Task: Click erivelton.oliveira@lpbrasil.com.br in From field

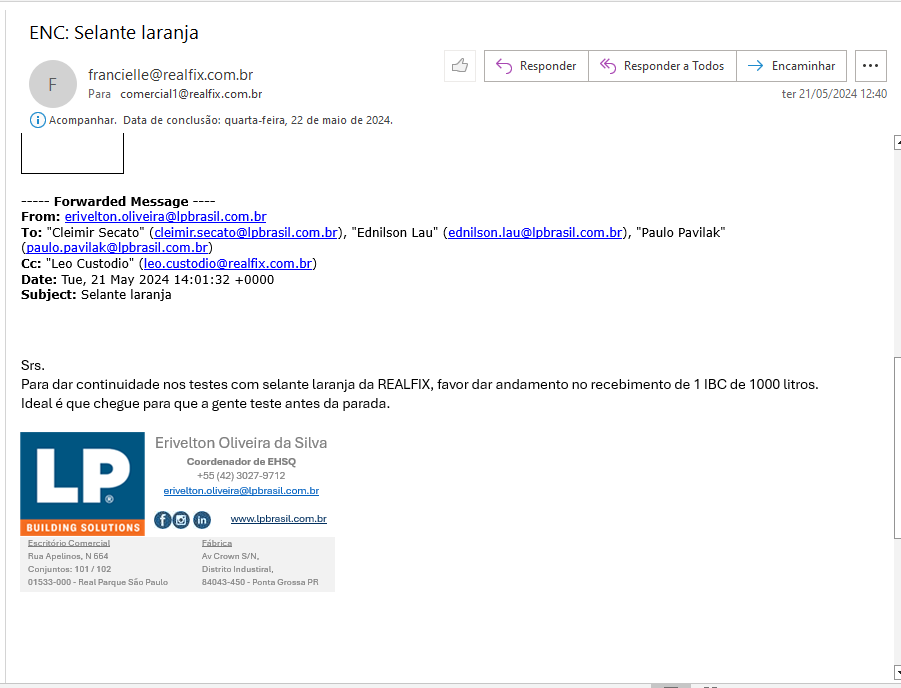Action: pos(165,217)
